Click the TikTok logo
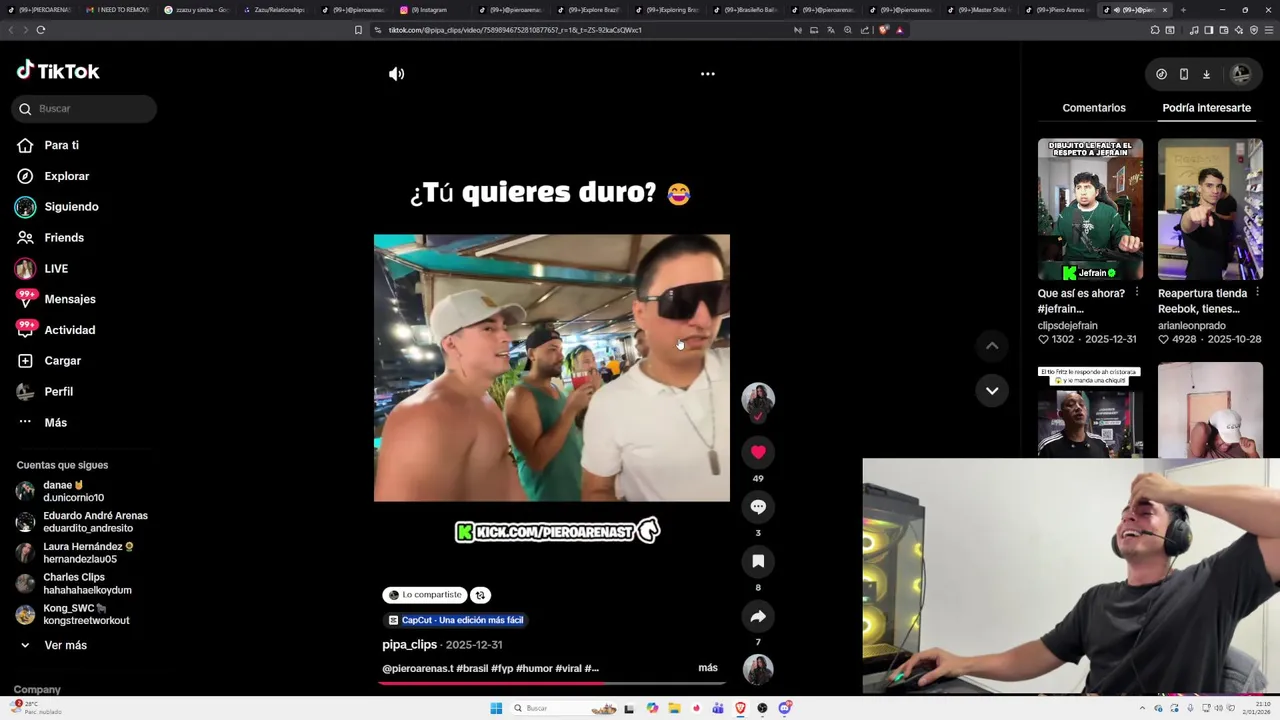Screen dimensions: 1280x720 click(58, 71)
